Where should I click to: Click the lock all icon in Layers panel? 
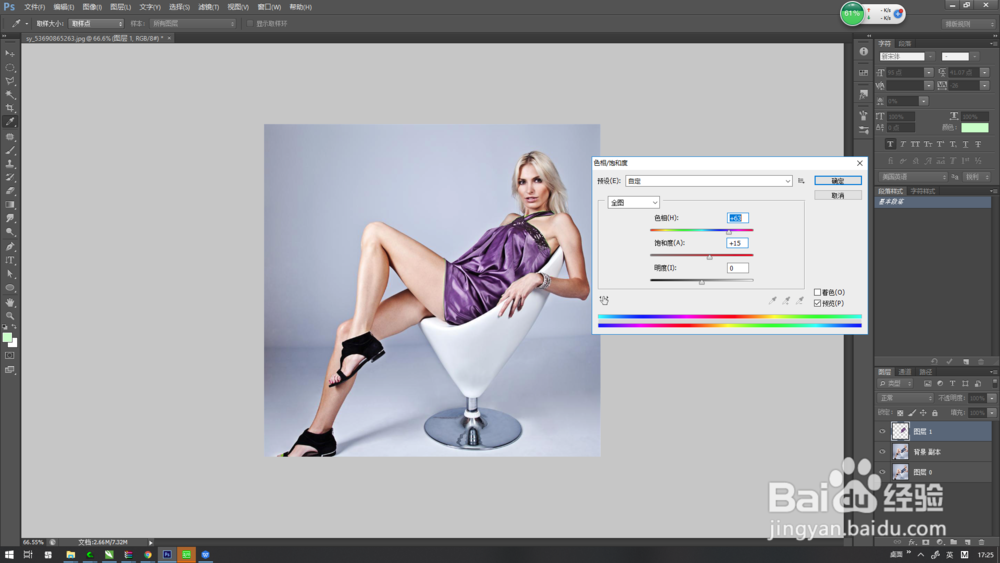pos(935,413)
